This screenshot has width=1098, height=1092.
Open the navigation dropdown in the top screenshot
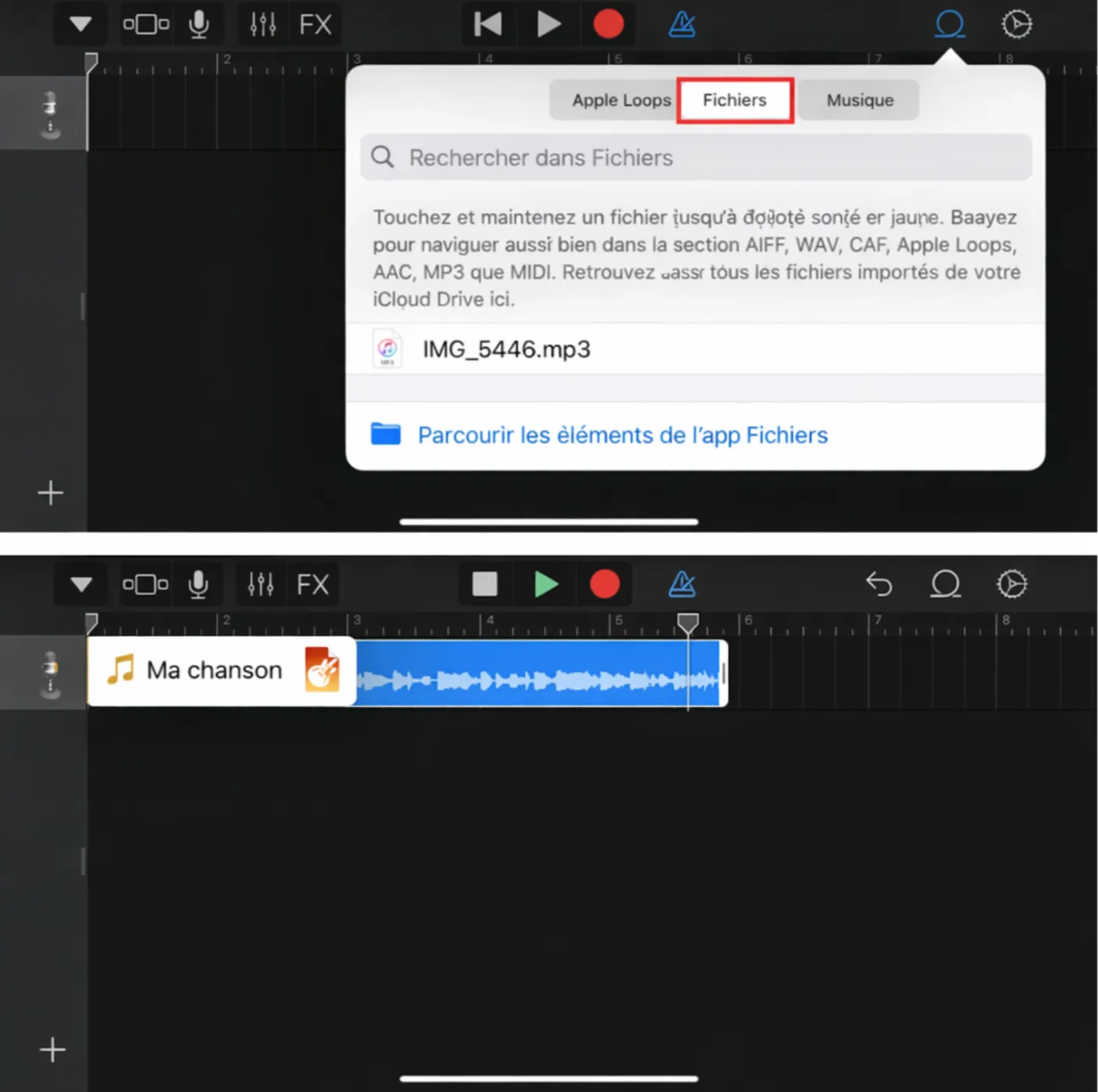(x=80, y=24)
